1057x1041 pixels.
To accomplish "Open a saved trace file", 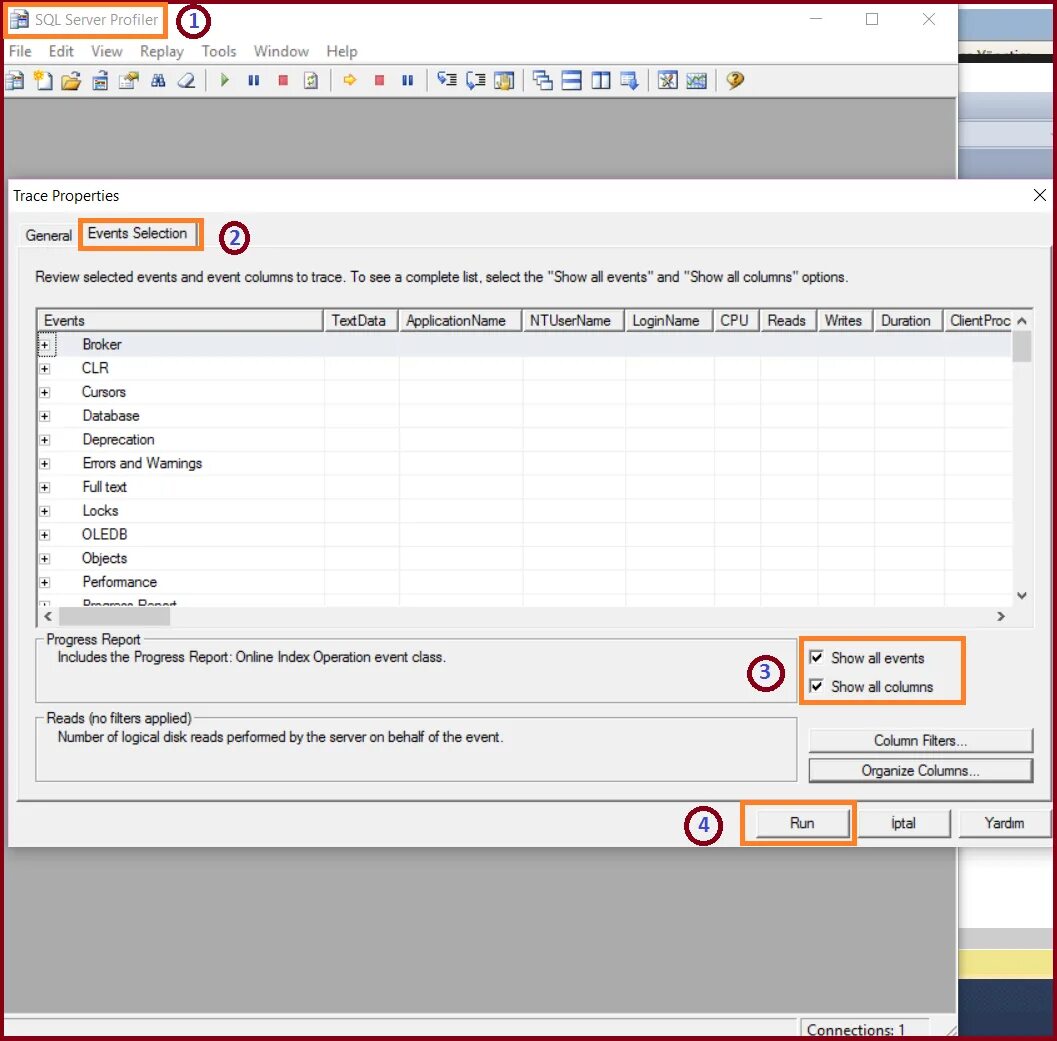I will [x=69, y=80].
